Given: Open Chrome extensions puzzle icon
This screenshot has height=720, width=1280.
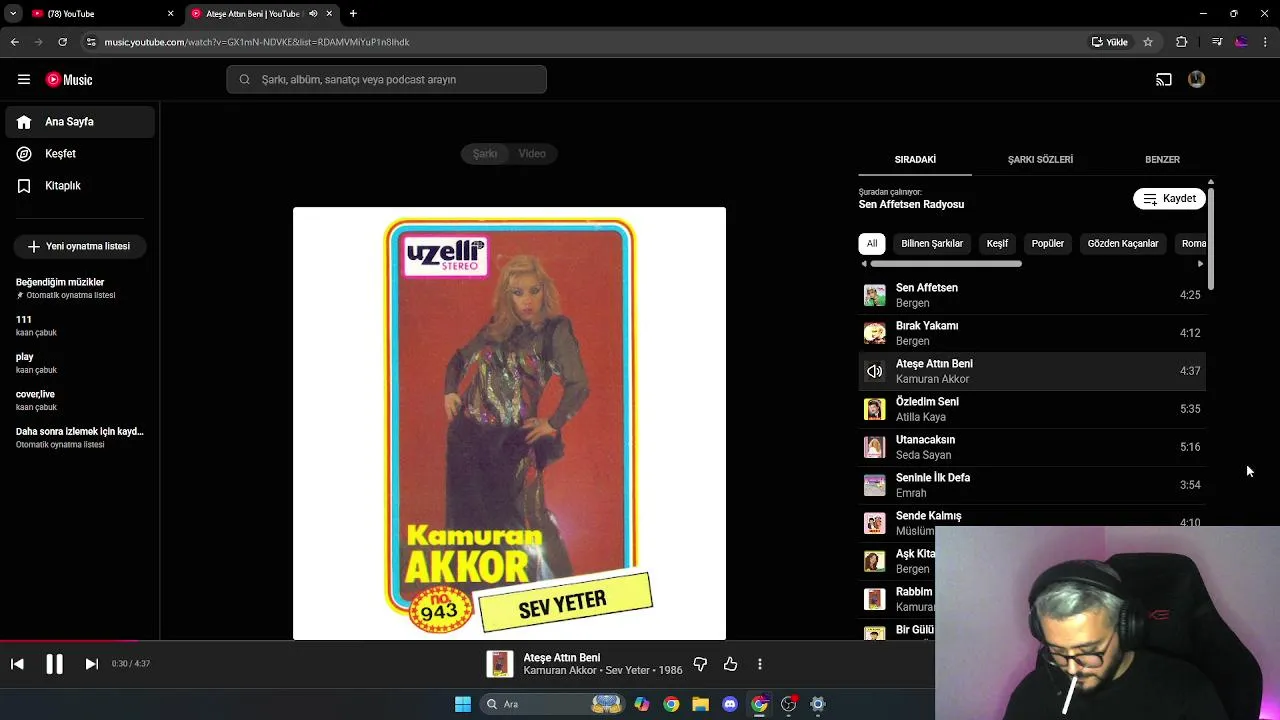Looking at the screenshot, I should [1182, 42].
